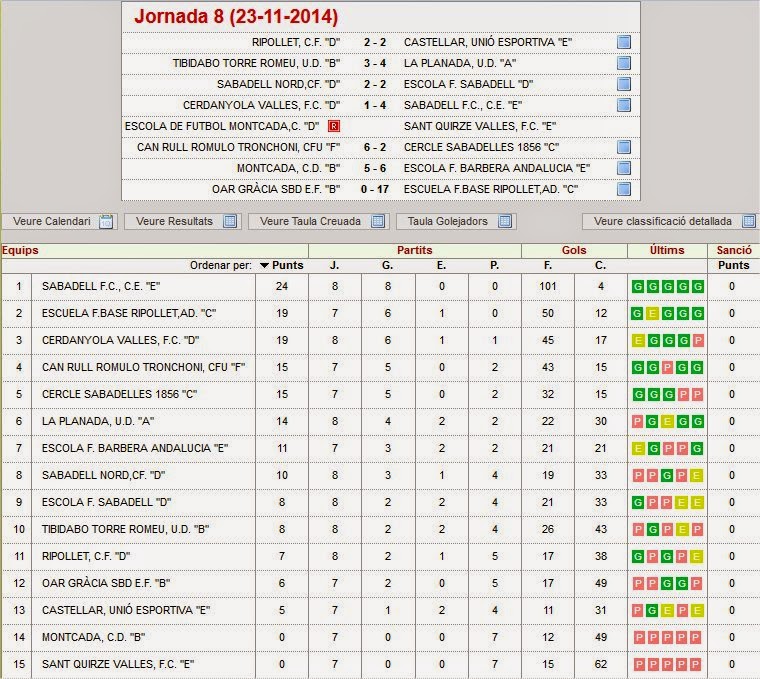Click SANT QUIRZE VALLES in results list
This screenshot has width=760, height=679.
pyautogui.click(x=480, y=126)
